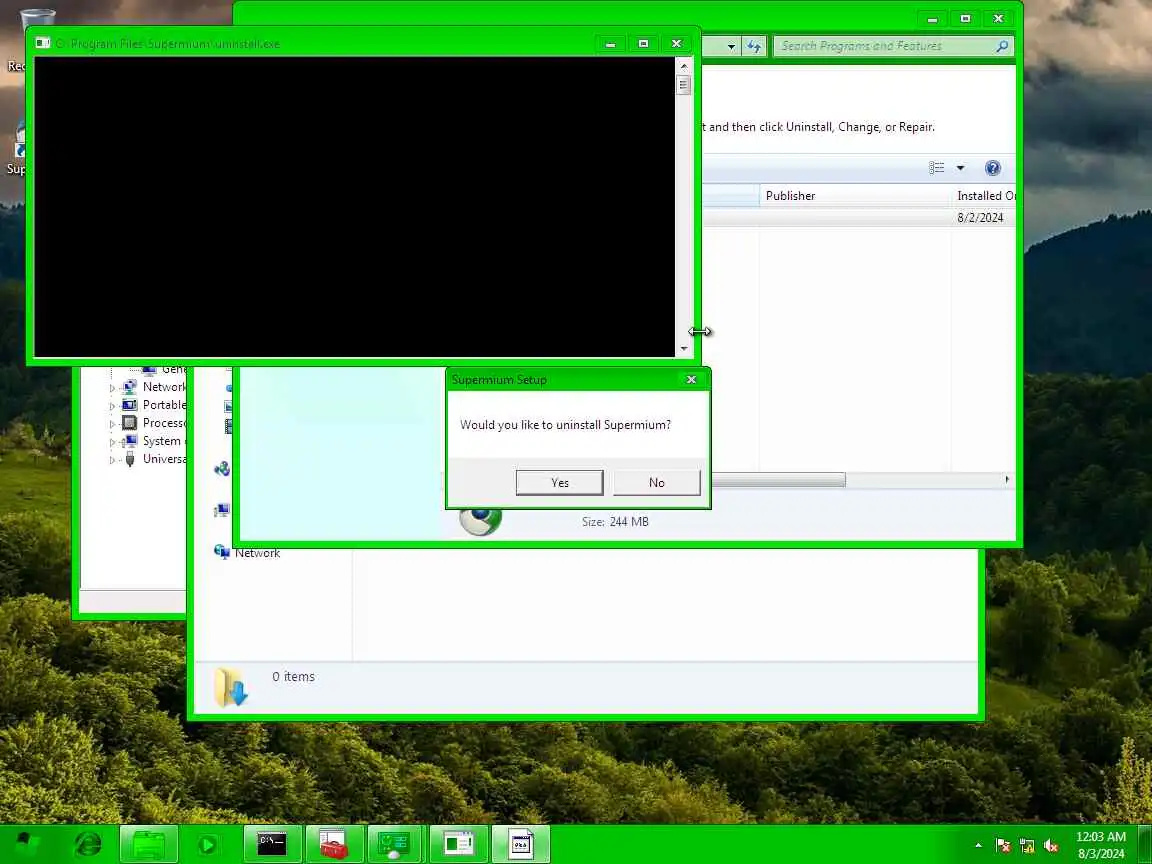Expand System devices node in Device Manager

112,442
